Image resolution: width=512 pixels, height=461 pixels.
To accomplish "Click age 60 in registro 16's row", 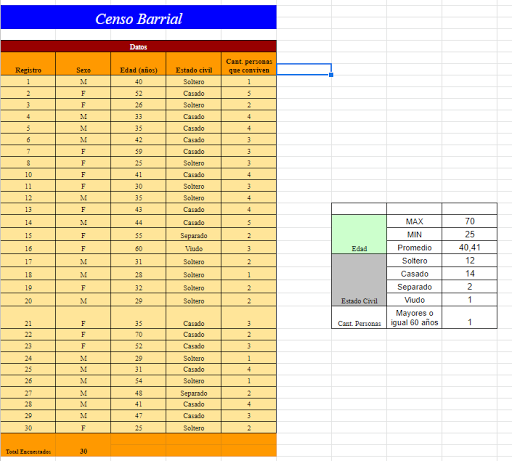I will (x=138, y=248).
